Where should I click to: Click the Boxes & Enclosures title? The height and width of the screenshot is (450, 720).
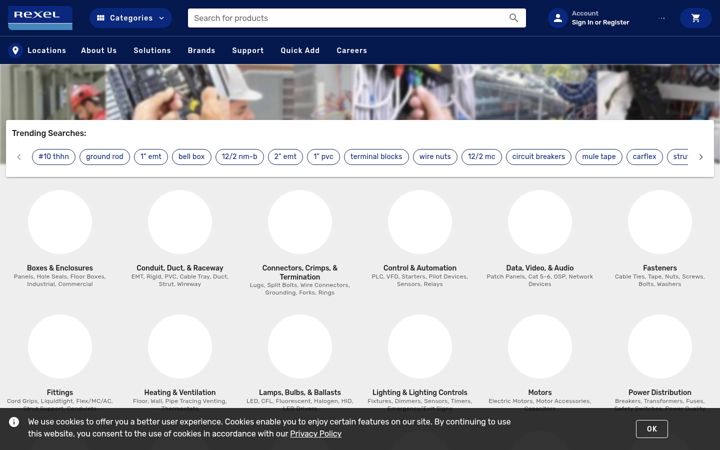[x=60, y=268]
